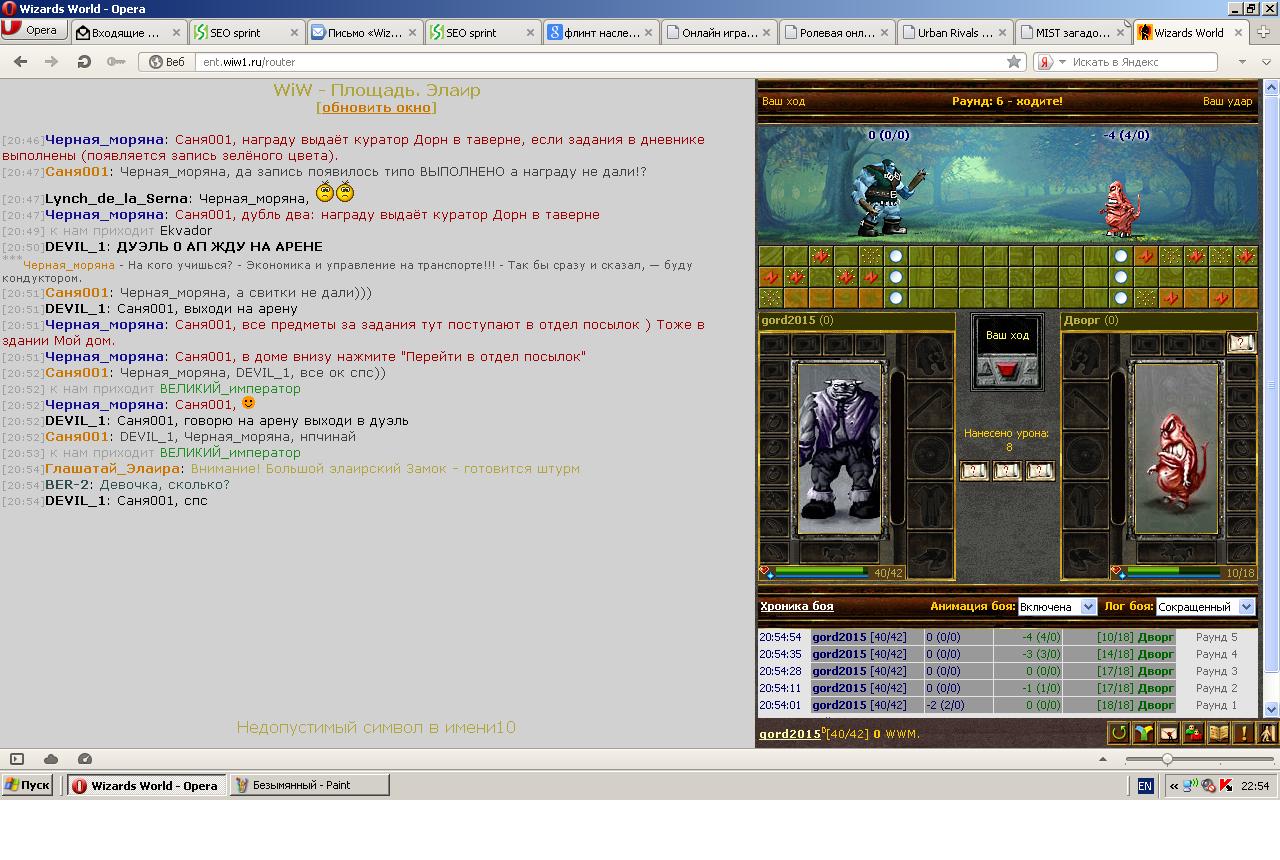Viewport: 1280px width, 860px height.
Task: Close the Wizards World tab
Action: [x=1238, y=32]
